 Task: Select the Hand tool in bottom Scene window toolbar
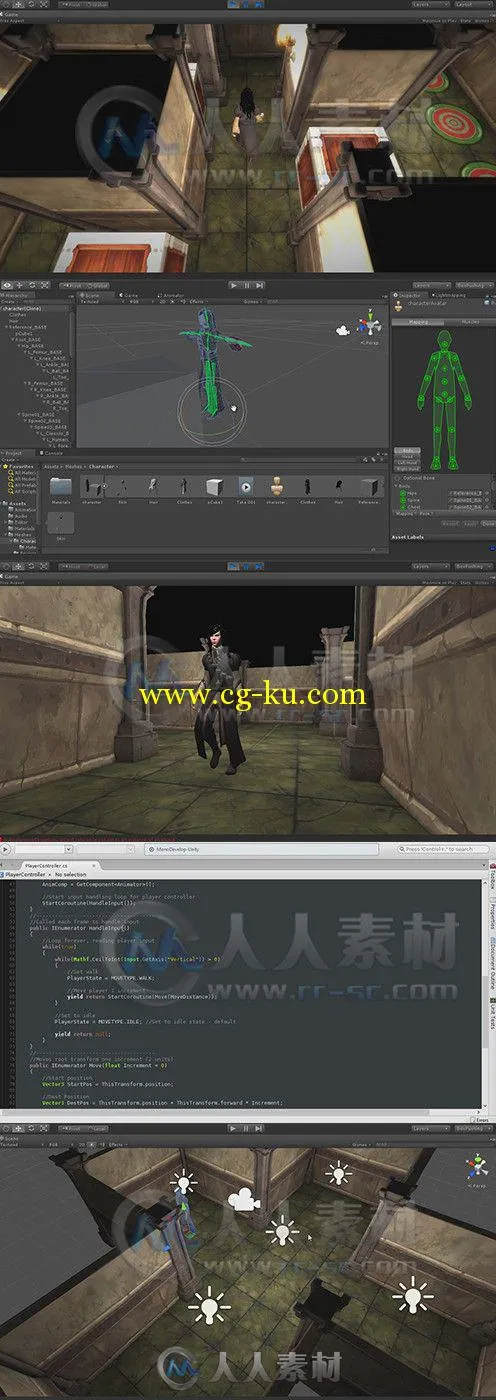click(x=6, y=1127)
